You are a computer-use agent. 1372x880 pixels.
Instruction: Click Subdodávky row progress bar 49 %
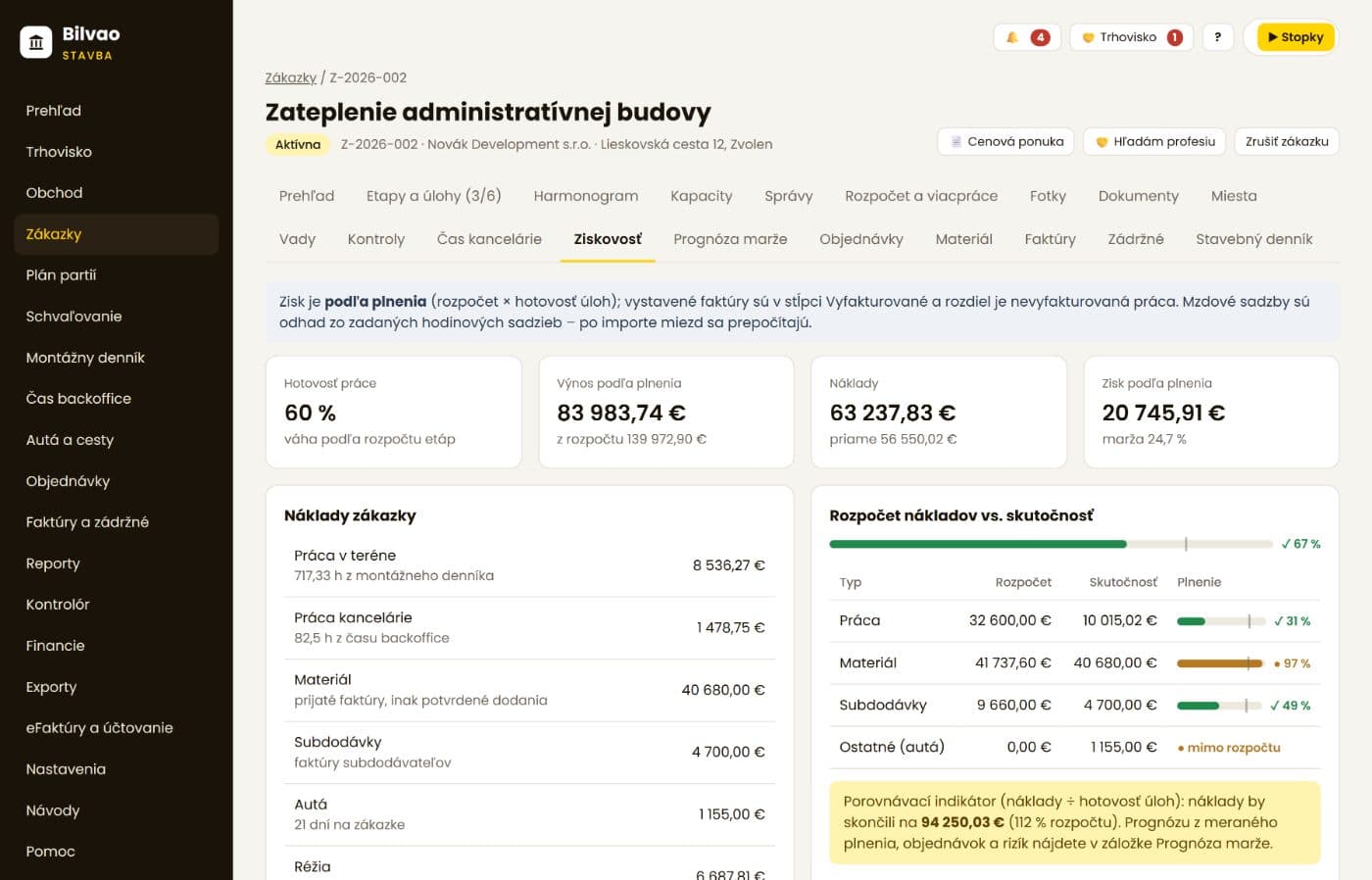pyautogui.click(x=1219, y=706)
